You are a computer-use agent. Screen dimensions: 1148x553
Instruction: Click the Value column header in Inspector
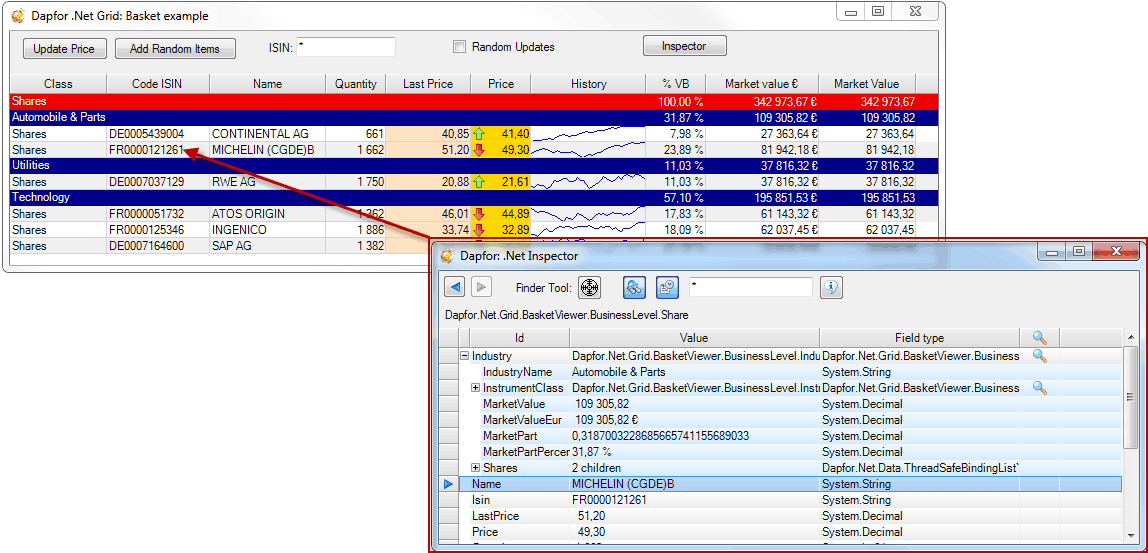pos(694,338)
